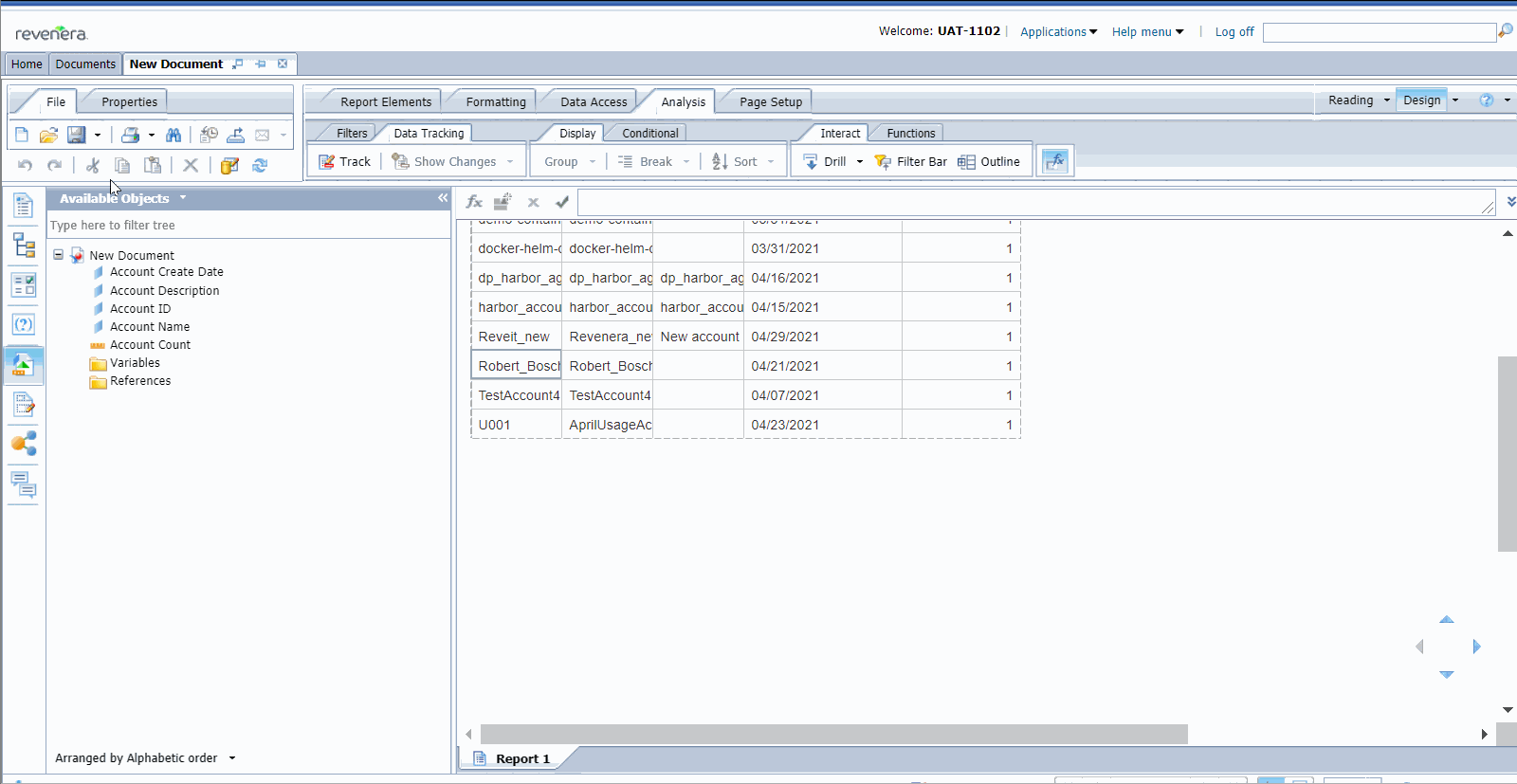The width and height of the screenshot is (1517, 784).
Task: Click the horizontal scrollbar of the report
Action: [x=833, y=734]
